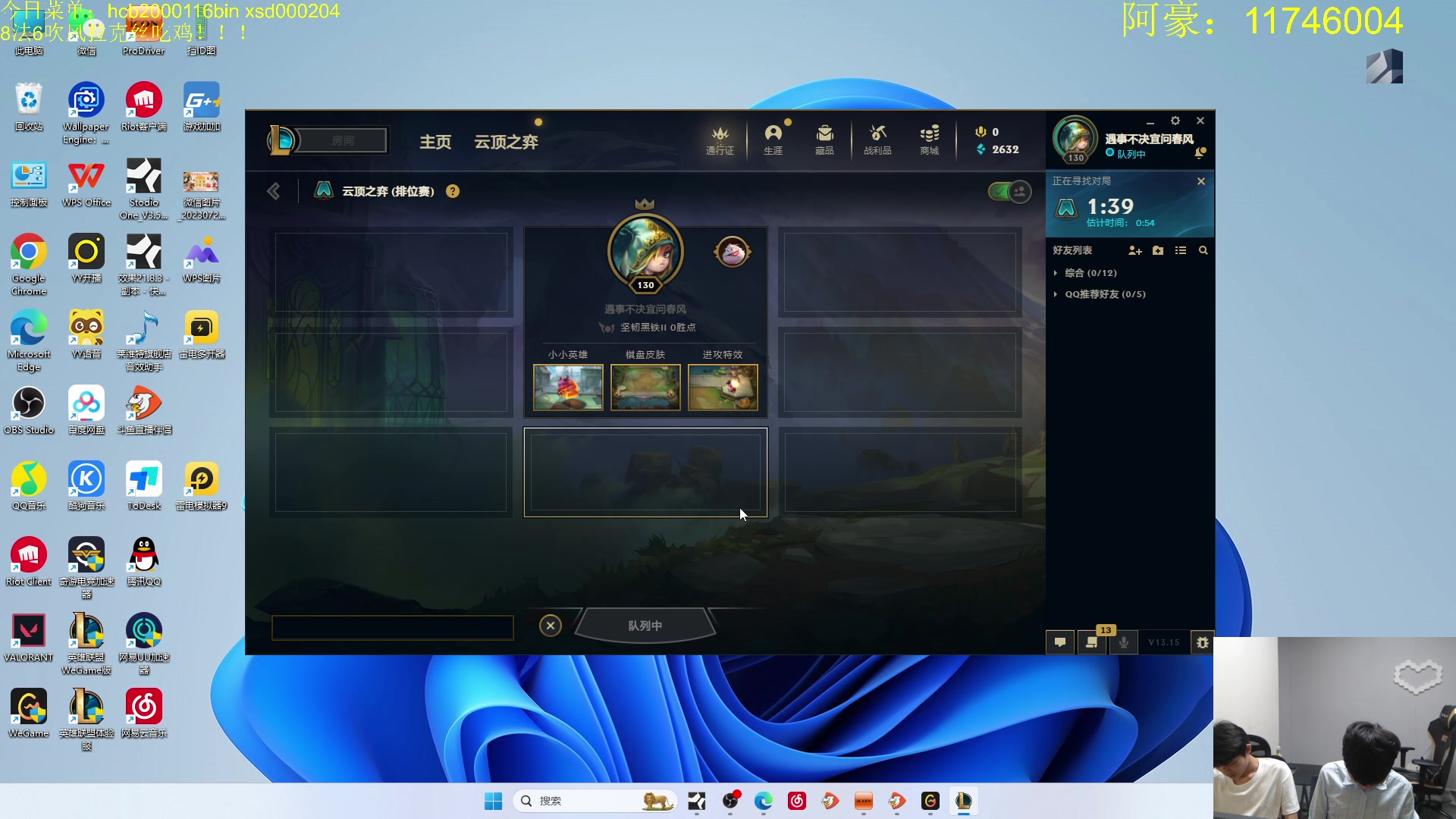Open the 商城 store icon
The height and width of the screenshot is (819, 1456).
(x=929, y=140)
